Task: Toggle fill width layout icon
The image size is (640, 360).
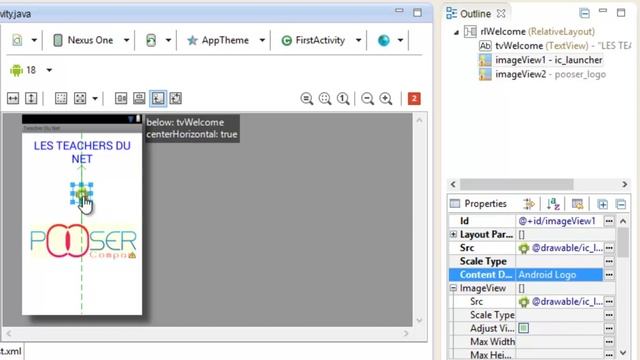Action: [x=13, y=98]
